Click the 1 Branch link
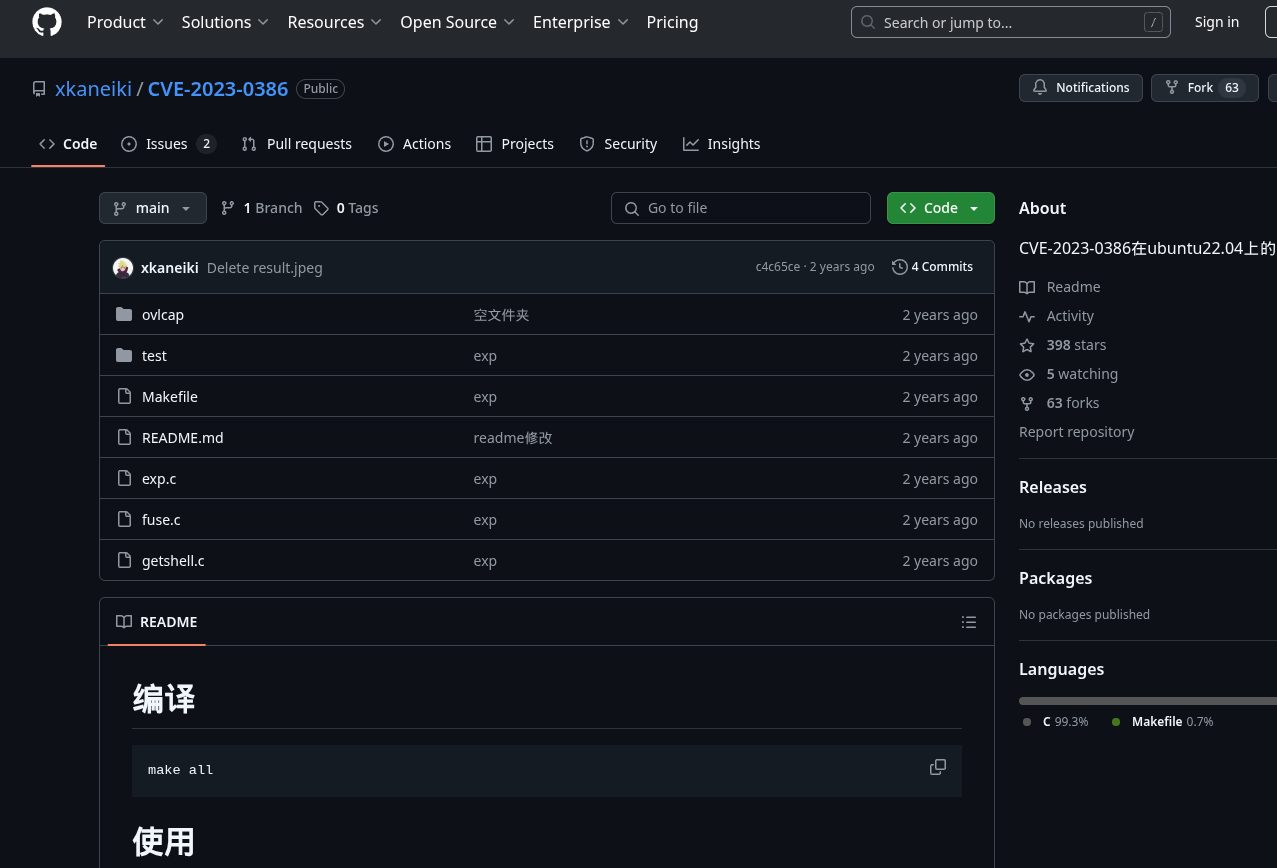Image resolution: width=1277 pixels, height=868 pixels. (261, 208)
